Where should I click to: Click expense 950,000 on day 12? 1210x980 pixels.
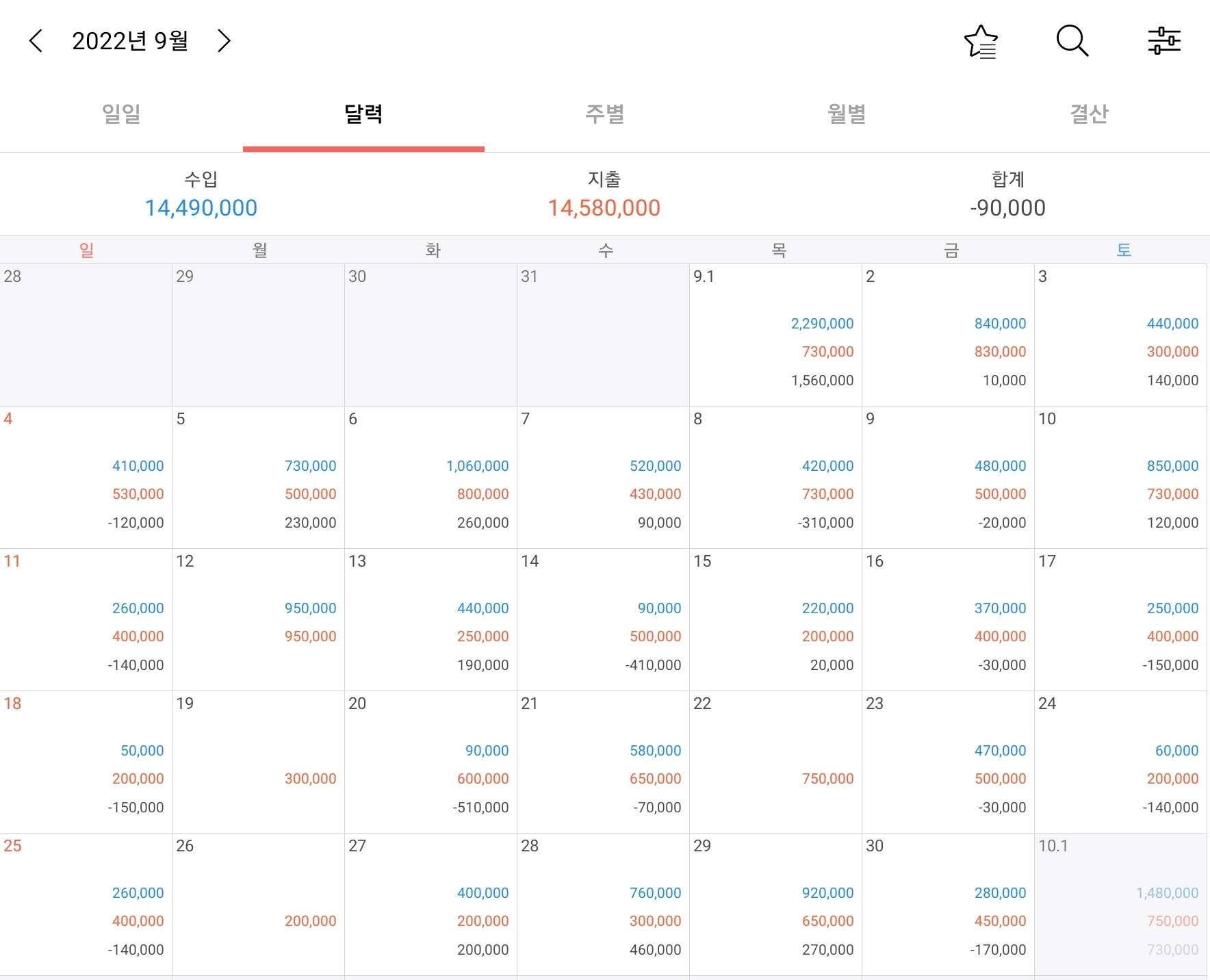point(311,636)
